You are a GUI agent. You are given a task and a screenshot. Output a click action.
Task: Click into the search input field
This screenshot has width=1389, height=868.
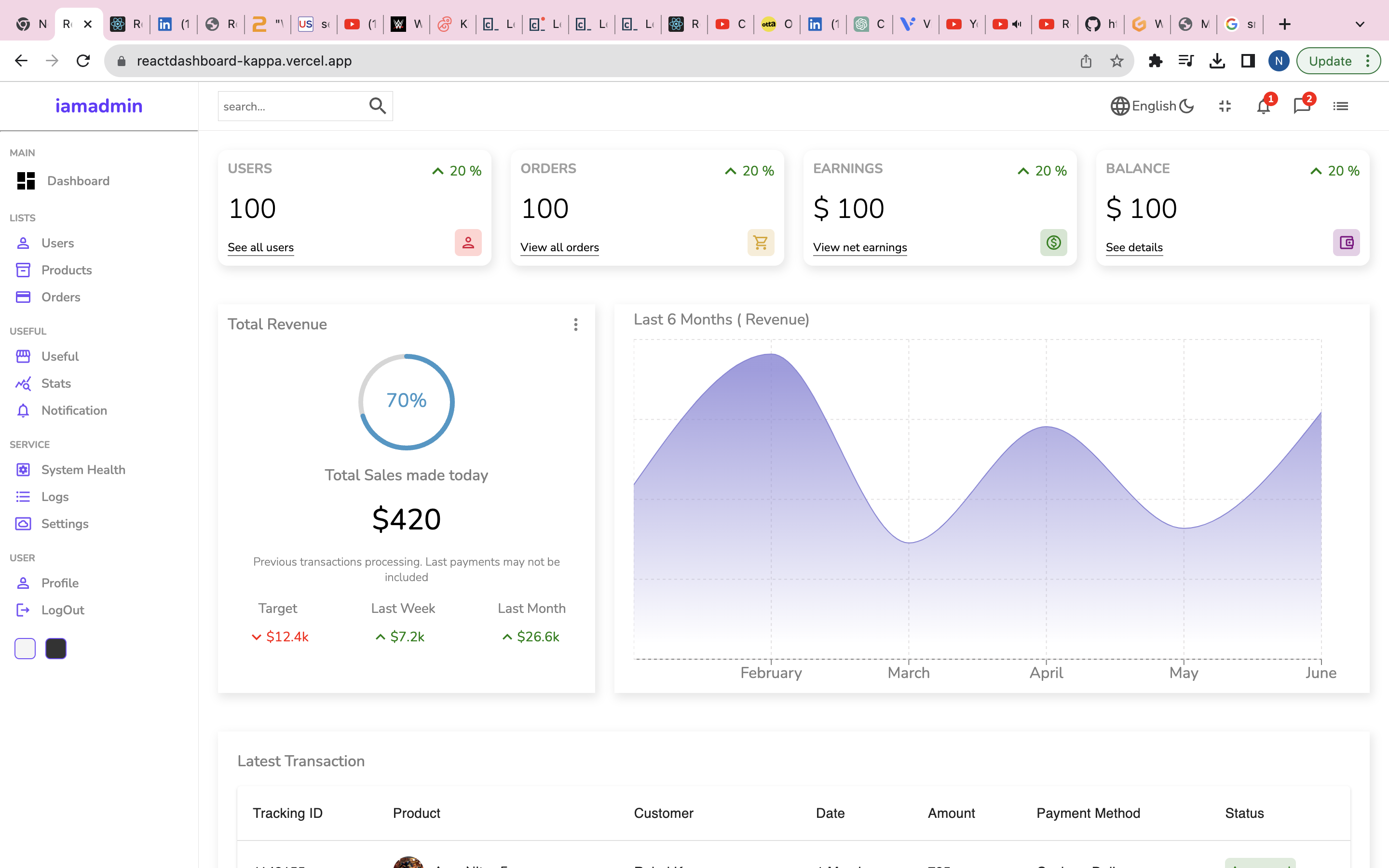click(x=290, y=107)
